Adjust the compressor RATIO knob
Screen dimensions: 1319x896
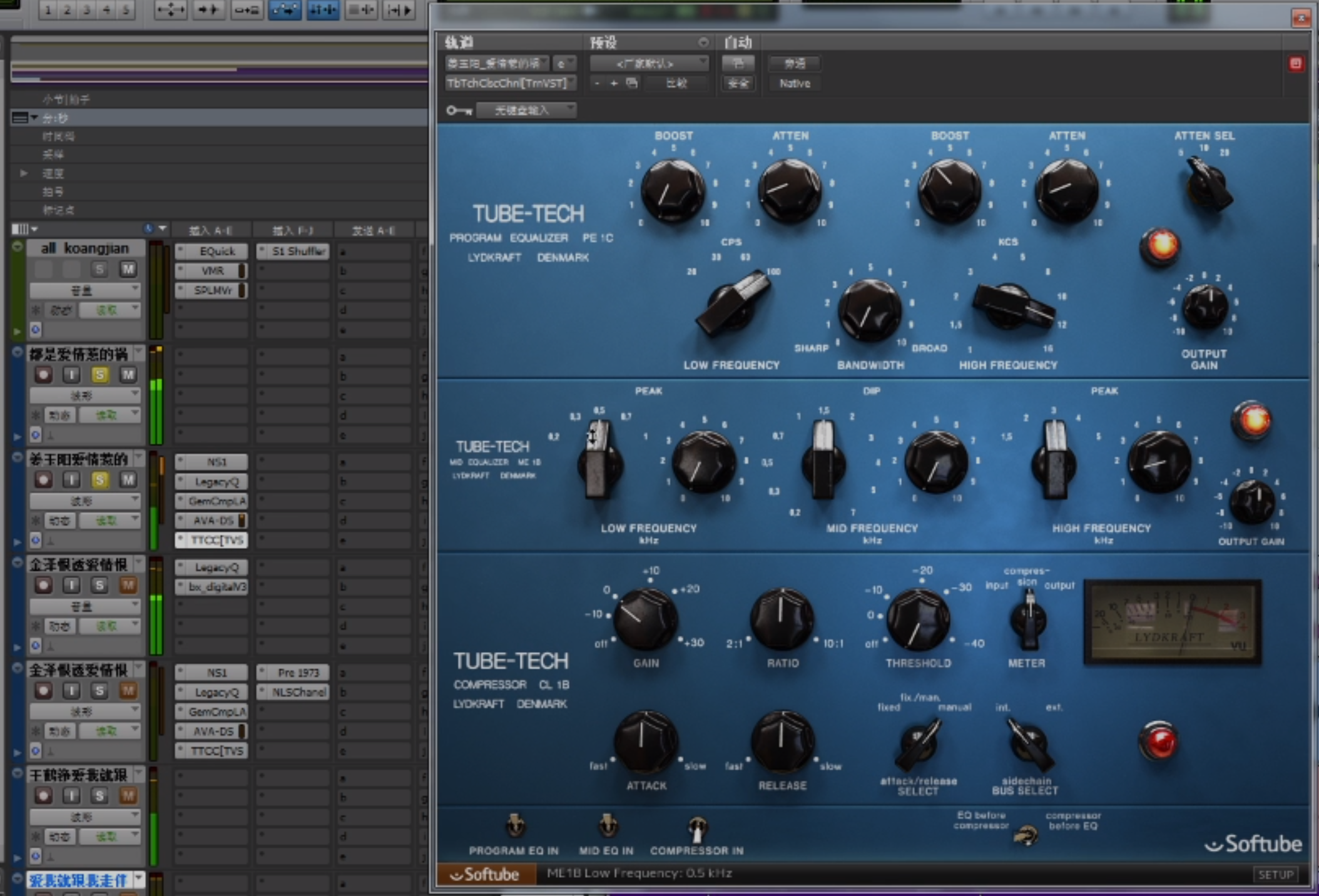pyautogui.click(x=782, y=618)
